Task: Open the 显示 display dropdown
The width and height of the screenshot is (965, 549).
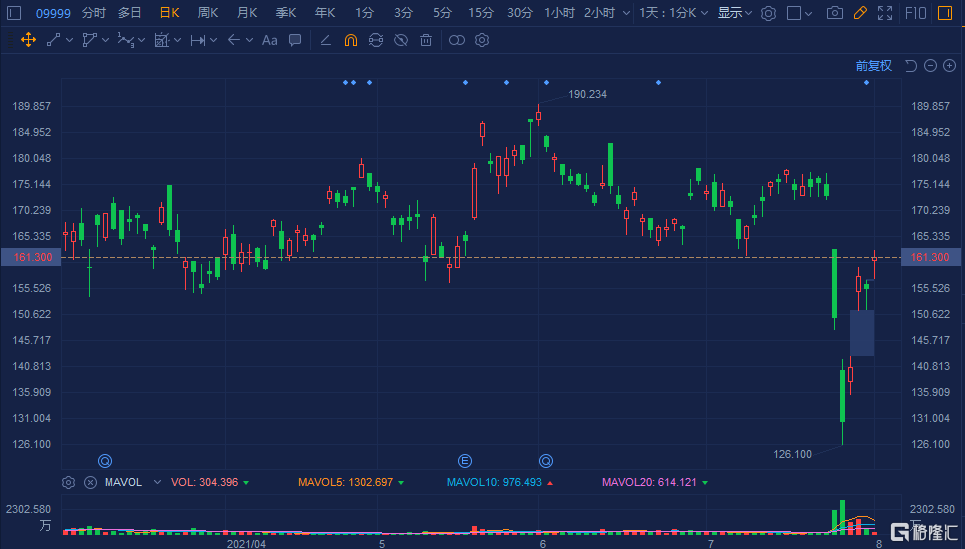Action: 735,13
